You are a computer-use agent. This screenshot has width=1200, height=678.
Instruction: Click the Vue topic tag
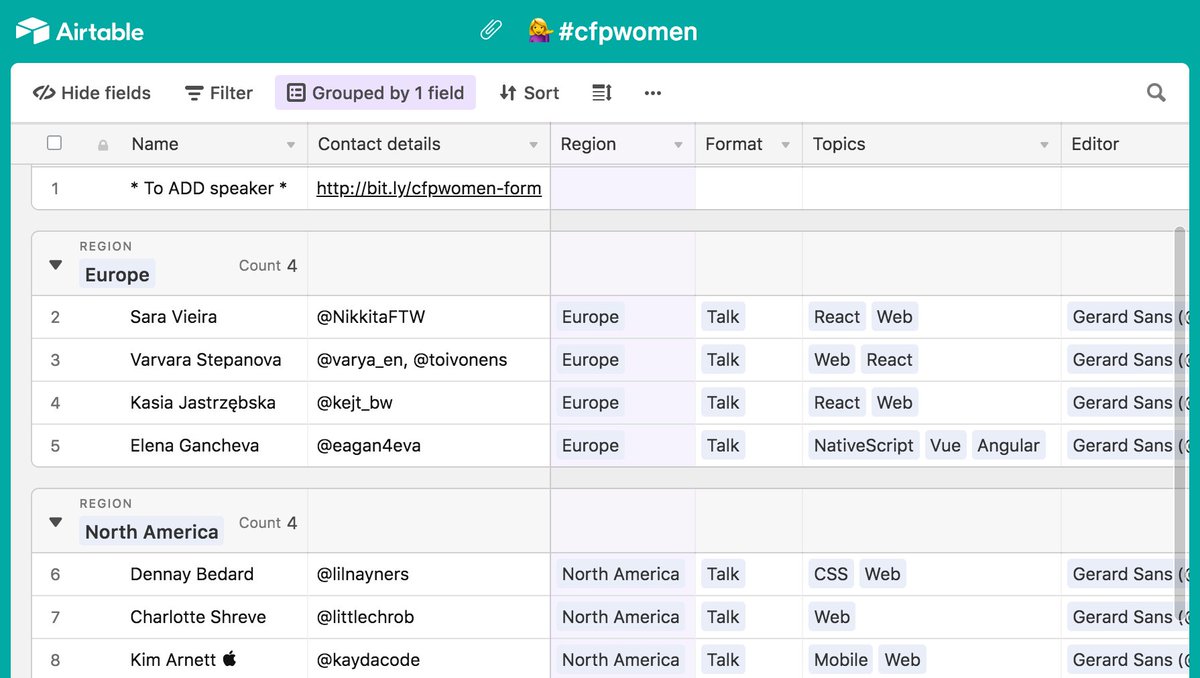coord(945,446)
